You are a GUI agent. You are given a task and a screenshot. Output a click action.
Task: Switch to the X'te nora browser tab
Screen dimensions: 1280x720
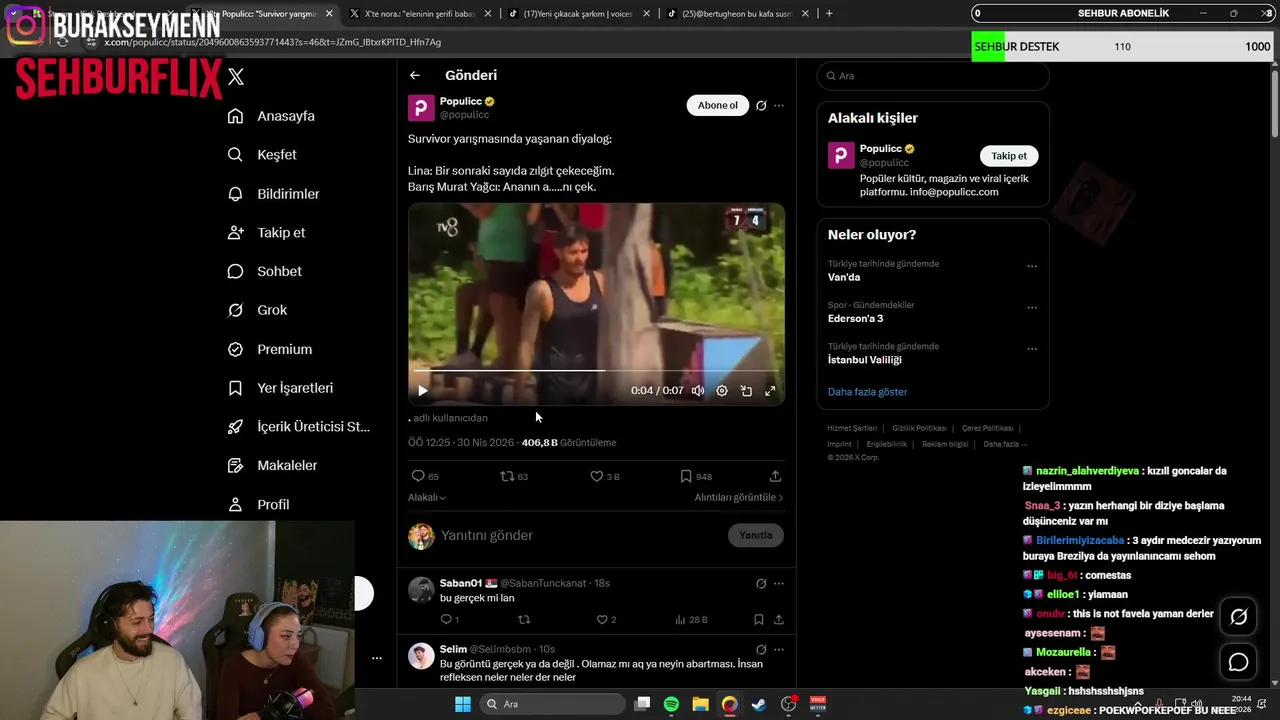[420, 14]
